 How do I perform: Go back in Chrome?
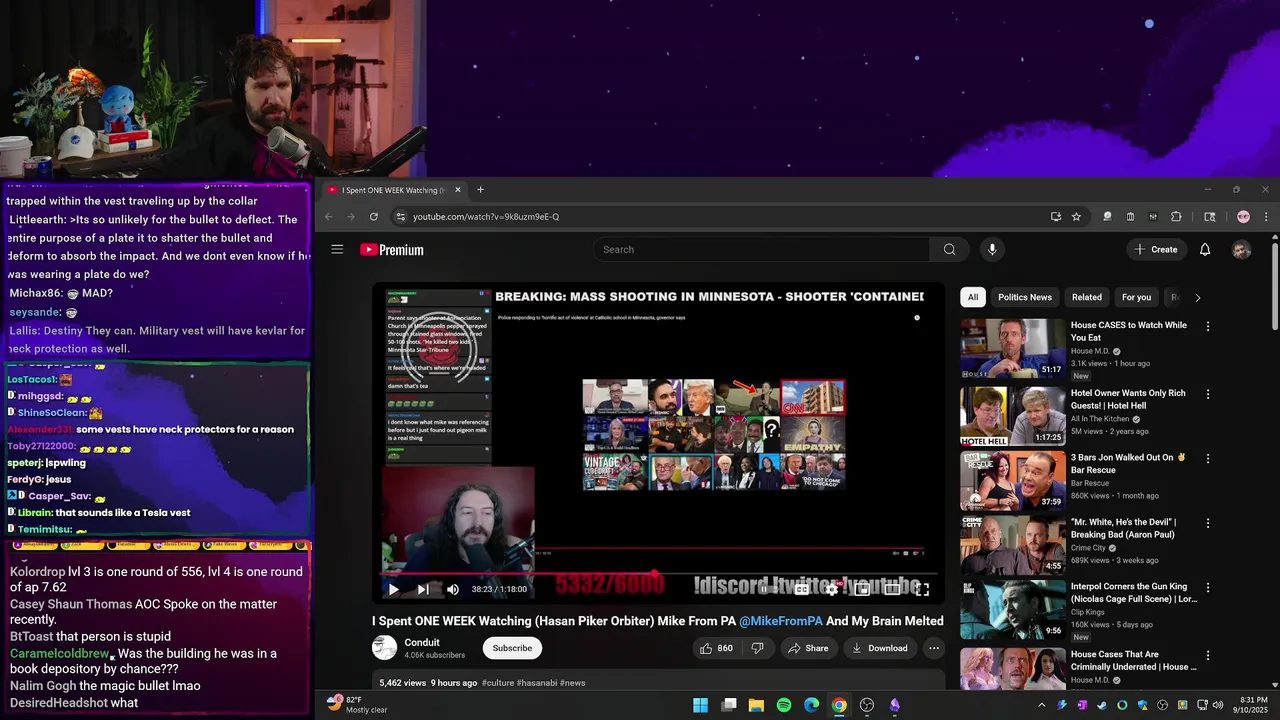tap(328, 216)
